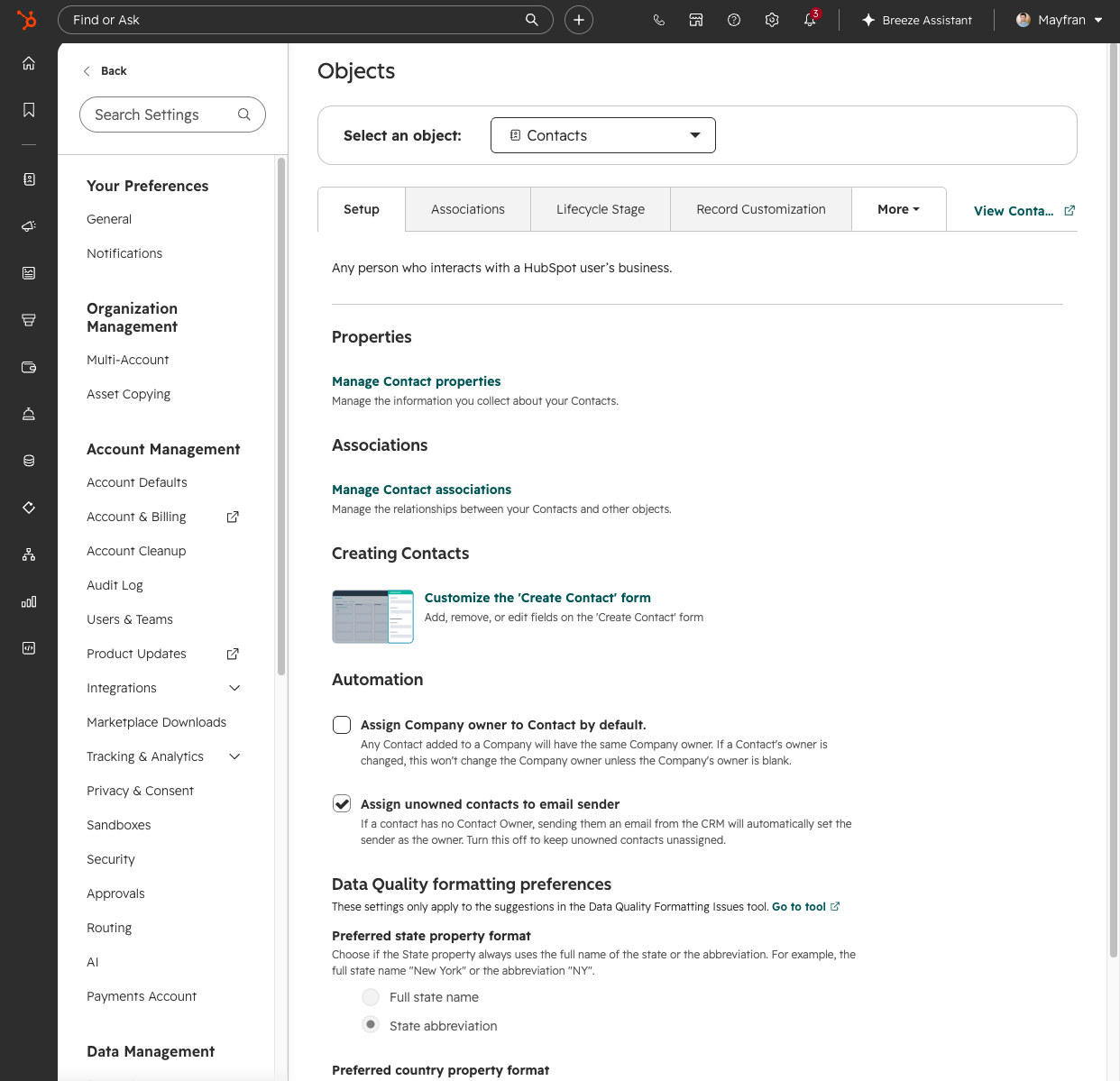The image size is (1120, 1081).
Task: Click the Create Contact form thumbnail
Action: tap(373, 617)
